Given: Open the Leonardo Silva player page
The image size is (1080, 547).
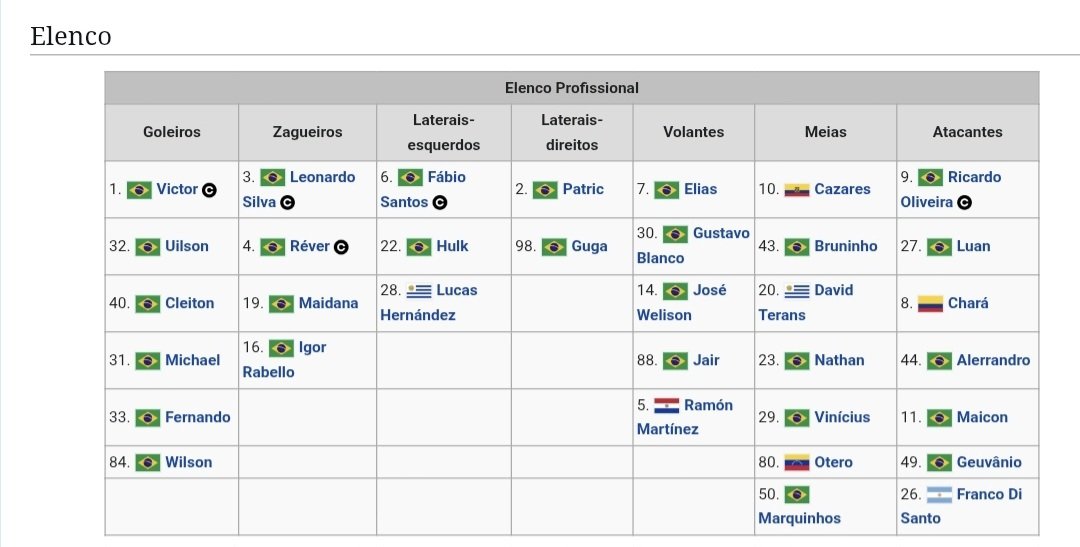Looking at the screenshot, I should pyautogui.click(x=299, y=189).
